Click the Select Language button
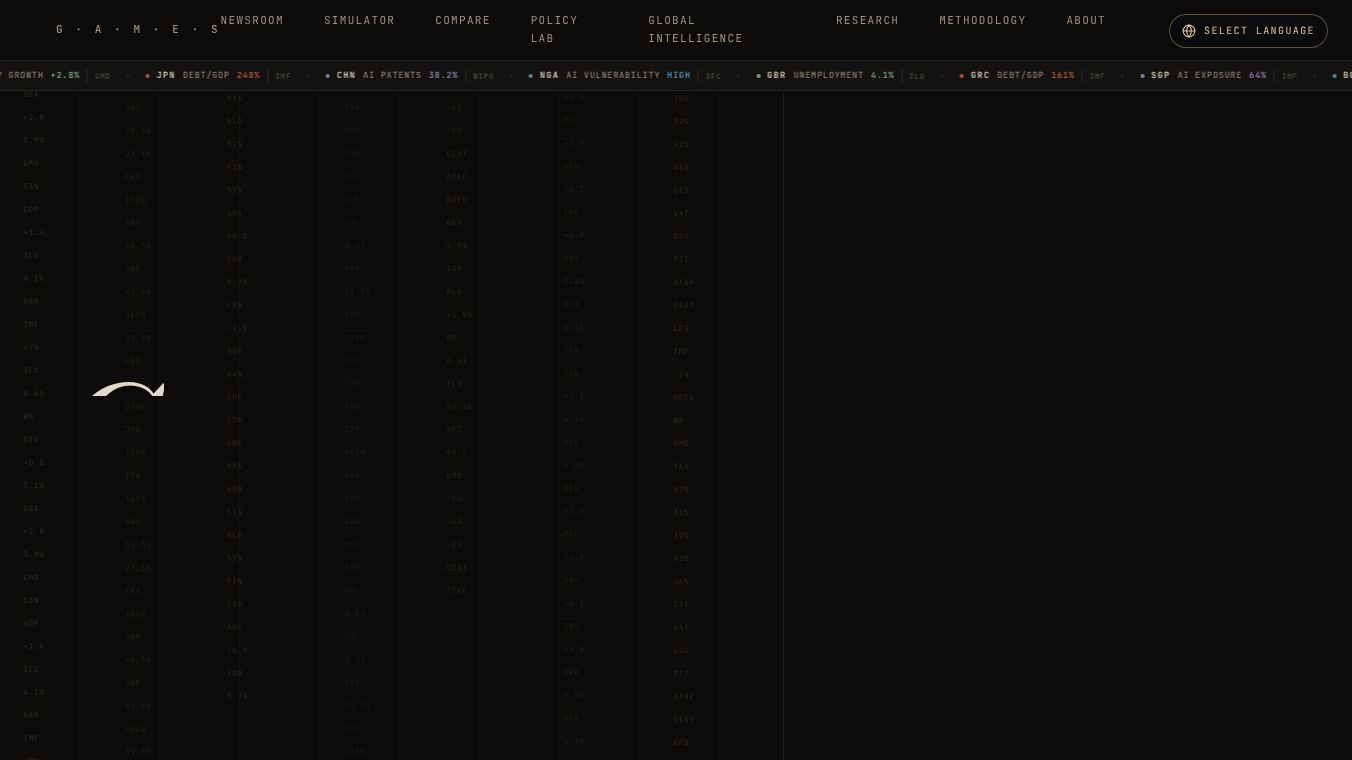The image size is (1352, 760). pos(1248,31)
